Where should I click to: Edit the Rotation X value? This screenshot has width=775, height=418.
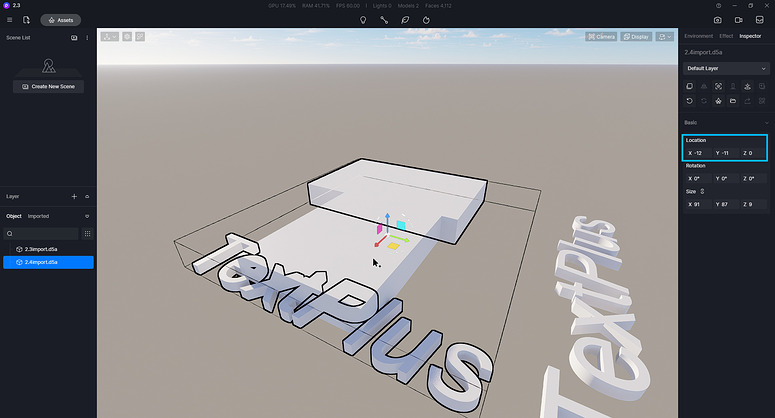(697, 178)
